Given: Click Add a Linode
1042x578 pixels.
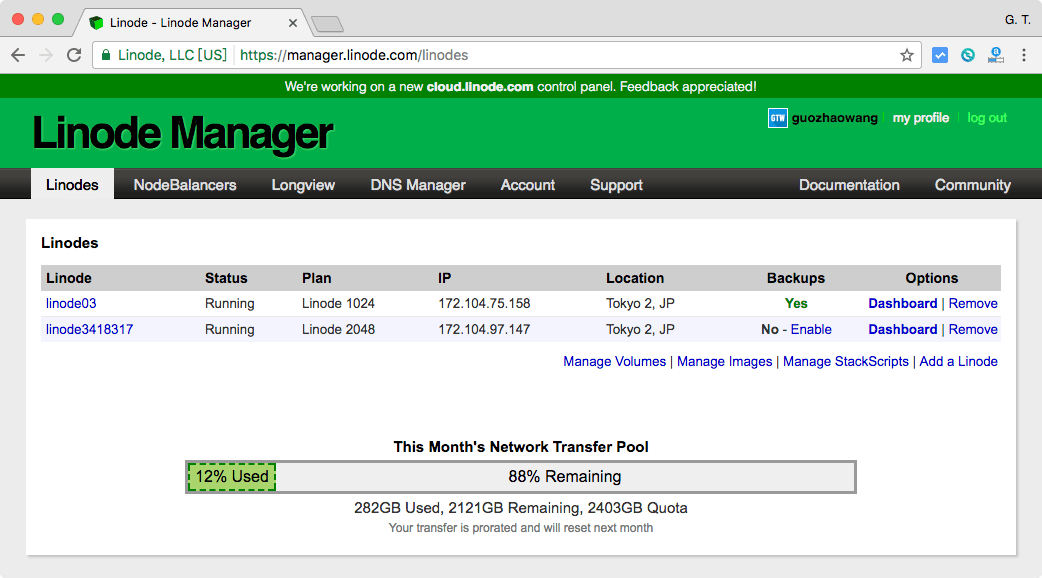Looking at the screenshot, I should click(x=959, y=361).
